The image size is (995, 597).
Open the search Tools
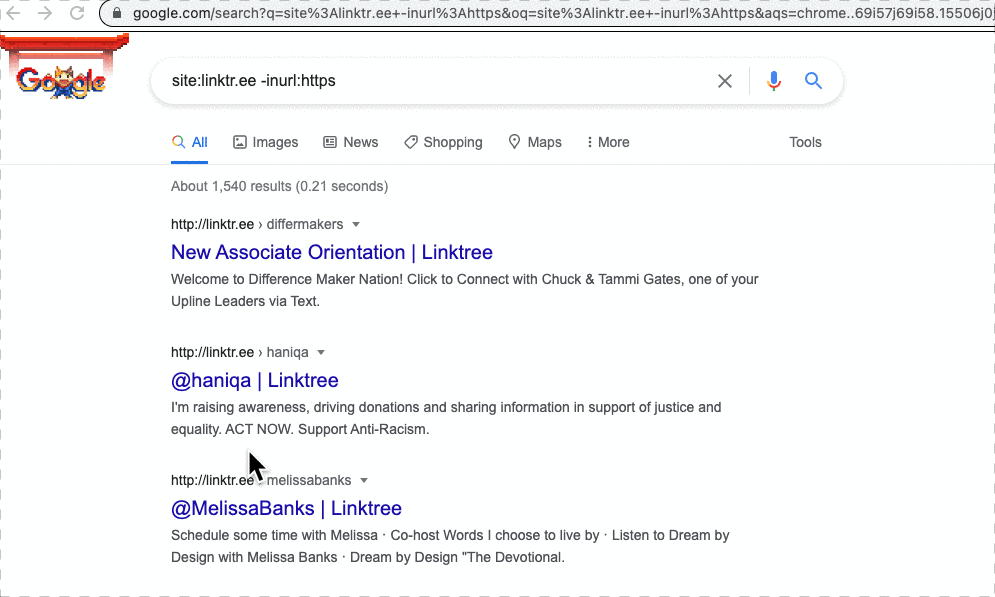(805, 142)
